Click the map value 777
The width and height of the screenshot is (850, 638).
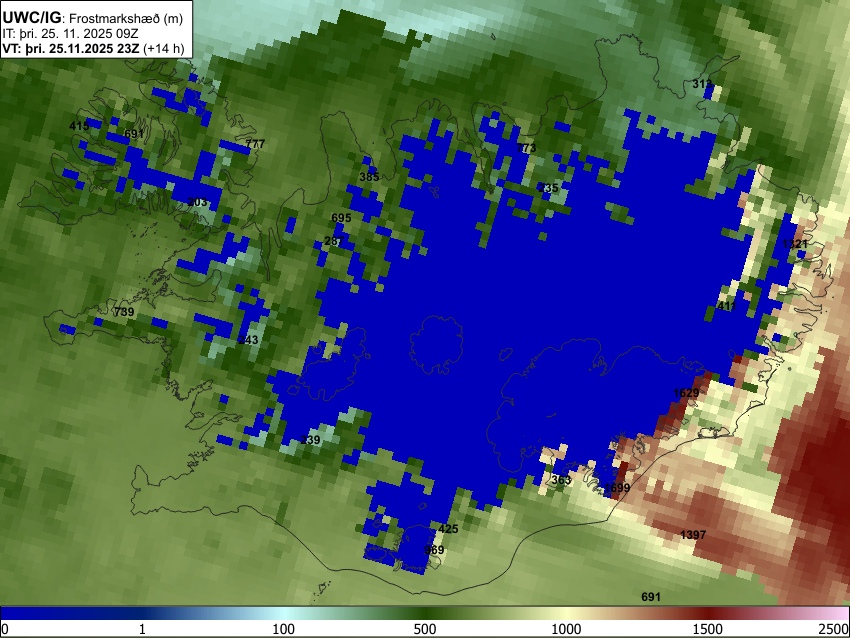255,144
